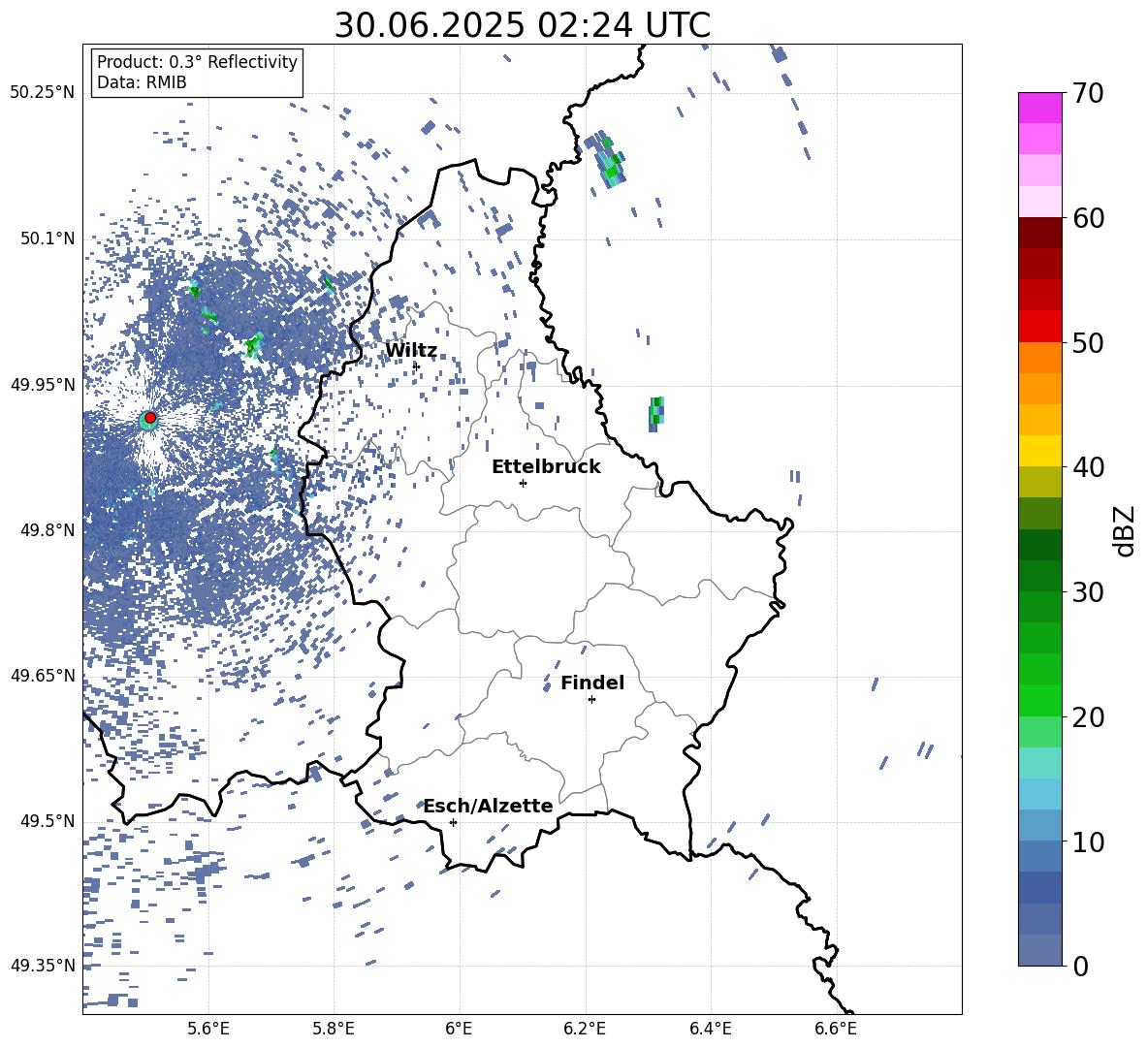Click the 30 value on colorbar

click(x=1088, y=592)
